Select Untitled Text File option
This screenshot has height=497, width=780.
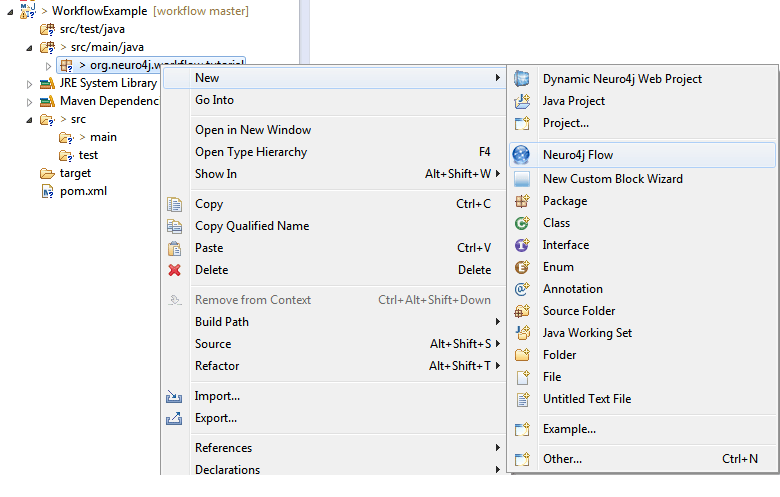click(x=586, y=399)
